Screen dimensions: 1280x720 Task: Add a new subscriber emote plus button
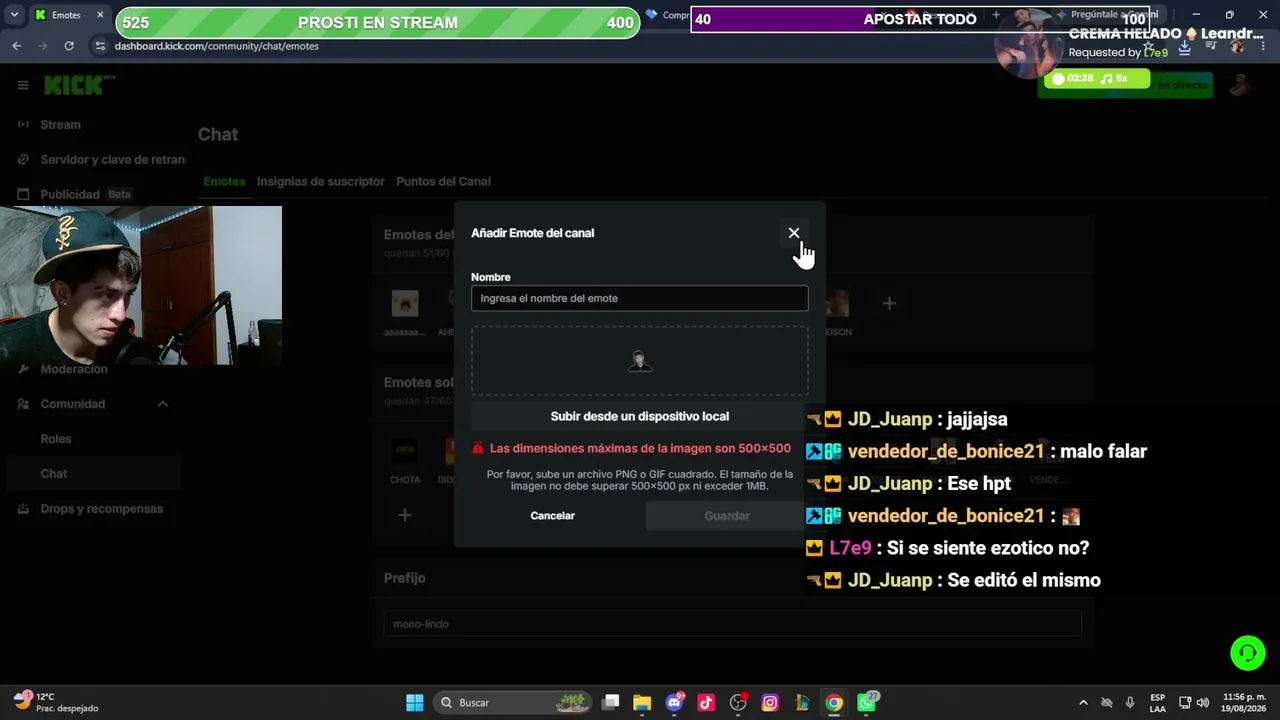point(405,515)
